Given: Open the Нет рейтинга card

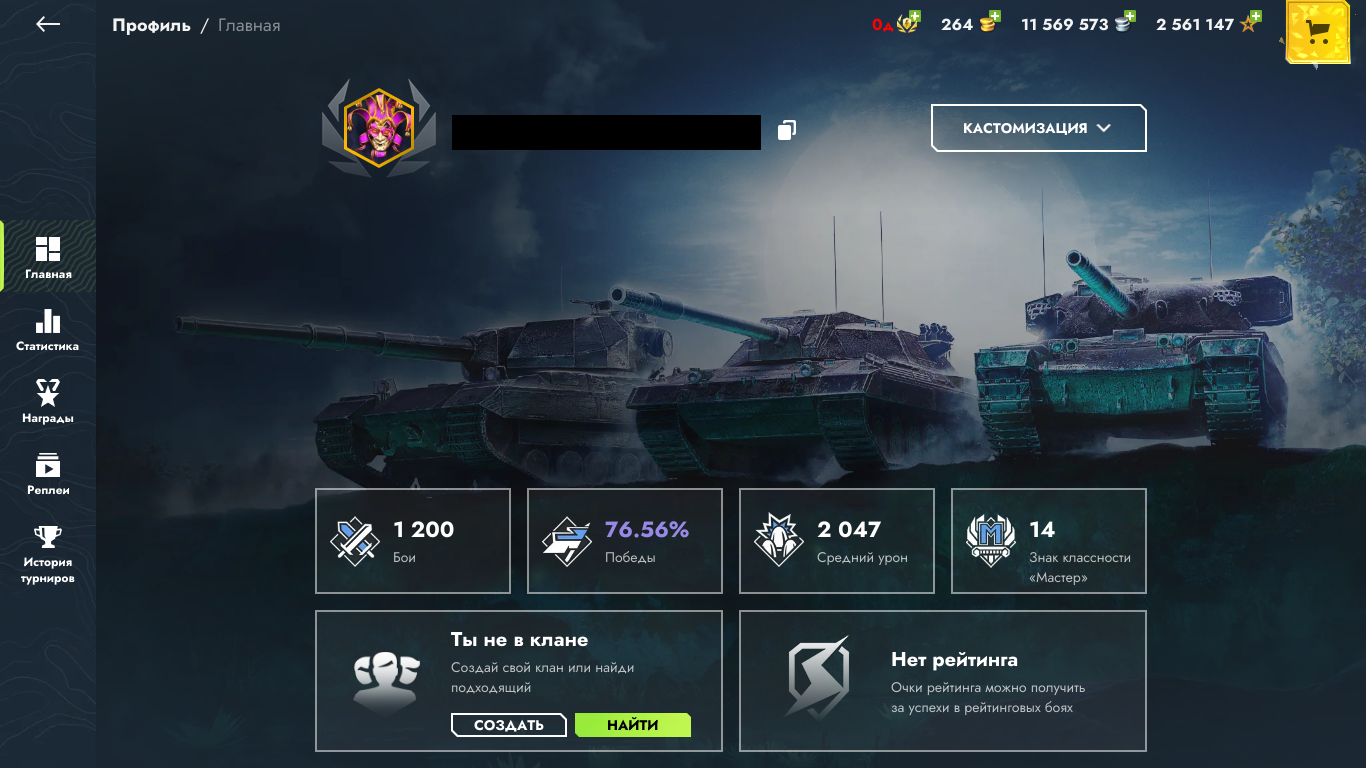Looking at the screenshot, I should click(x=943, y=681).
